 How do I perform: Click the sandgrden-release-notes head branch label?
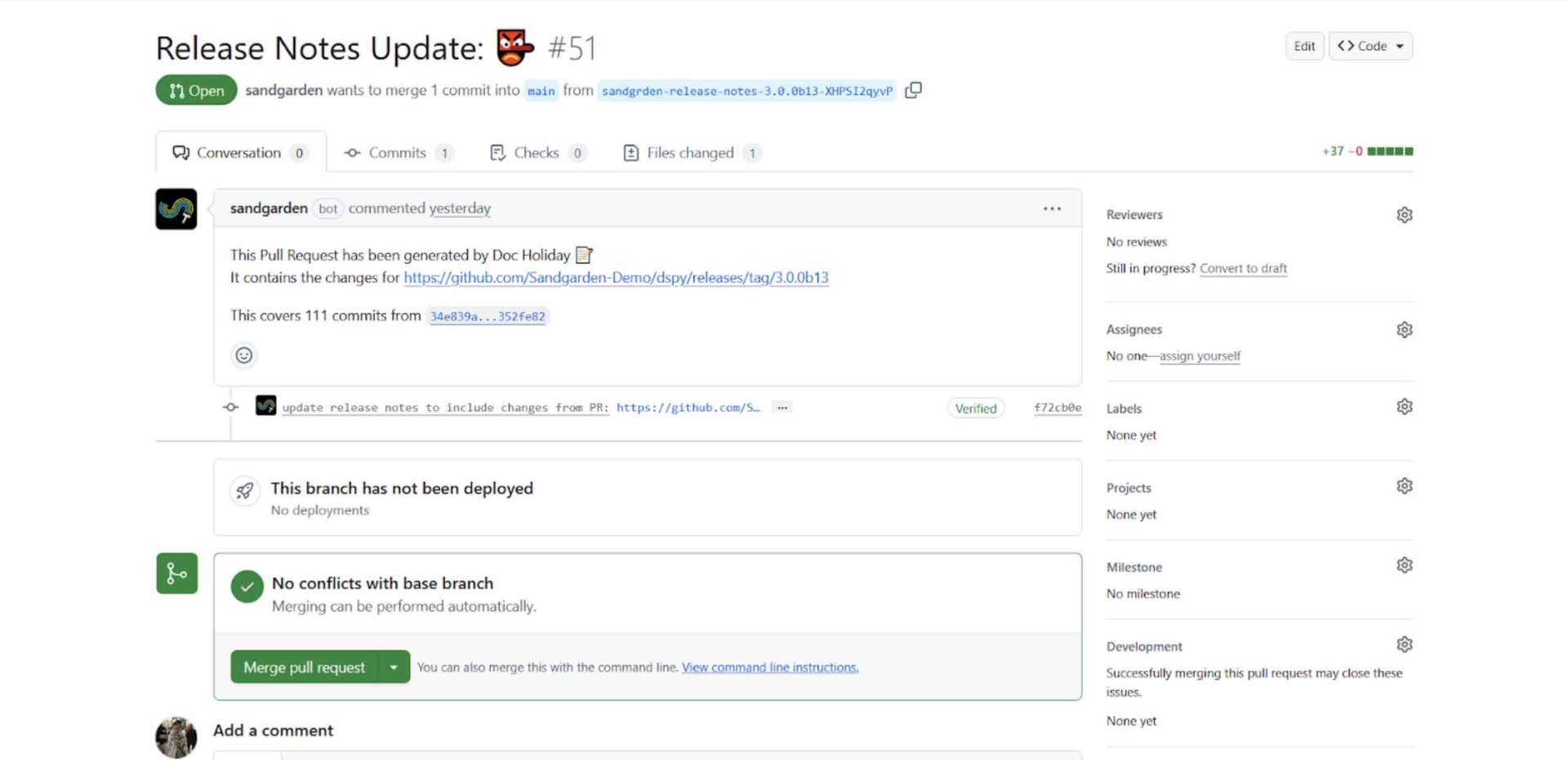point(747,91)
